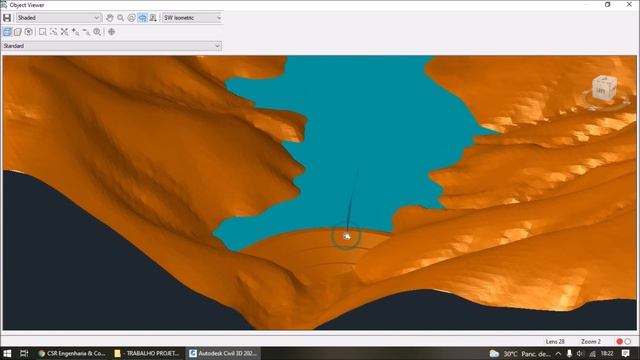The height and width of the screenshot is (360, 640).
Task: Open the SW Isometric view dropdown
Action: pos(192,18)
